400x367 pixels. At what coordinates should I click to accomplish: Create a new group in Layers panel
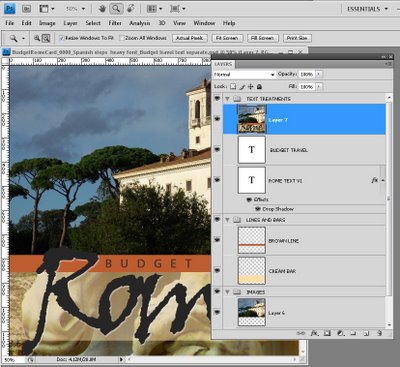354,333
